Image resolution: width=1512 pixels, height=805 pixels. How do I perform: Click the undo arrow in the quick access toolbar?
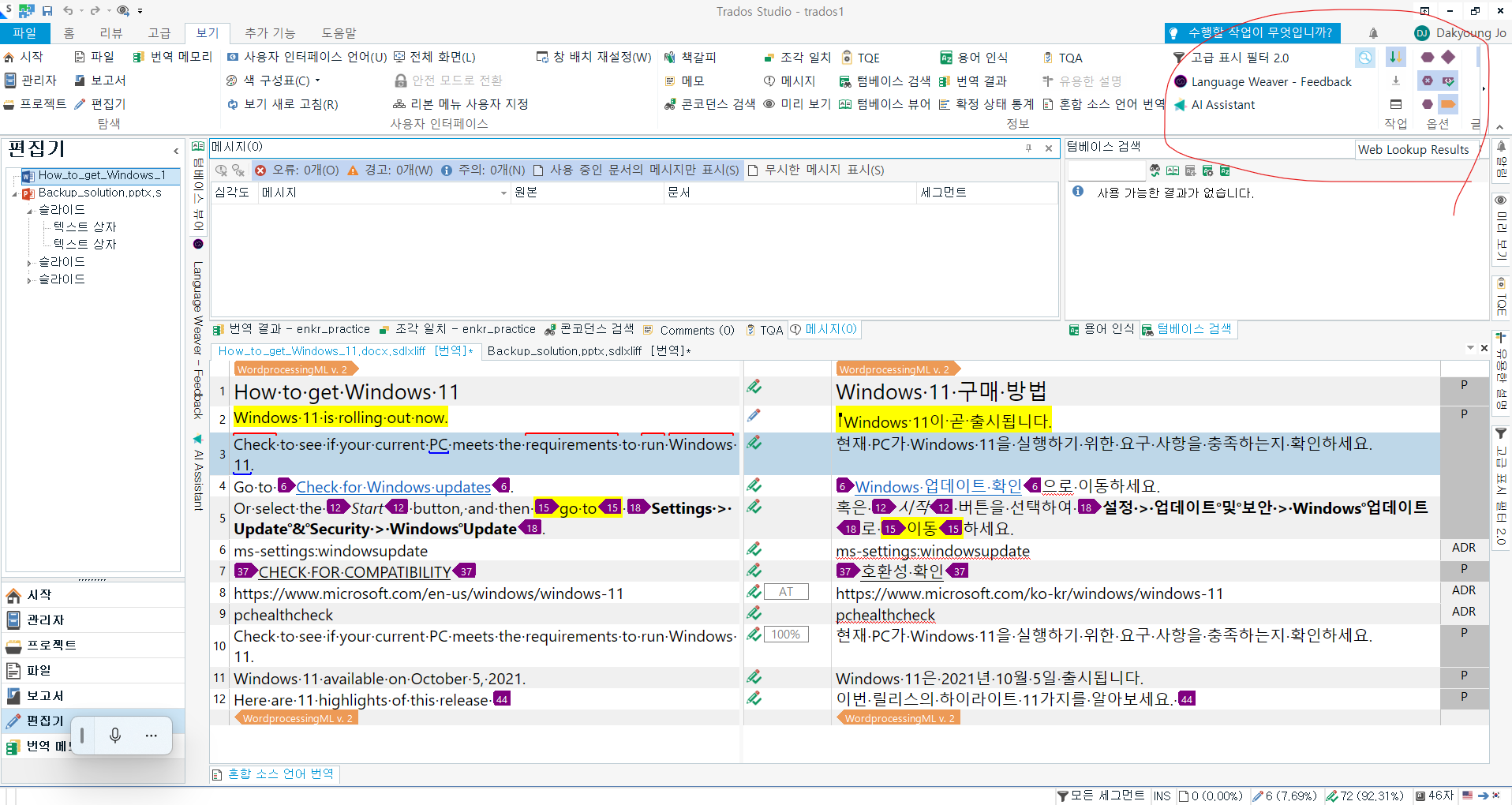[x=68, y=11]
